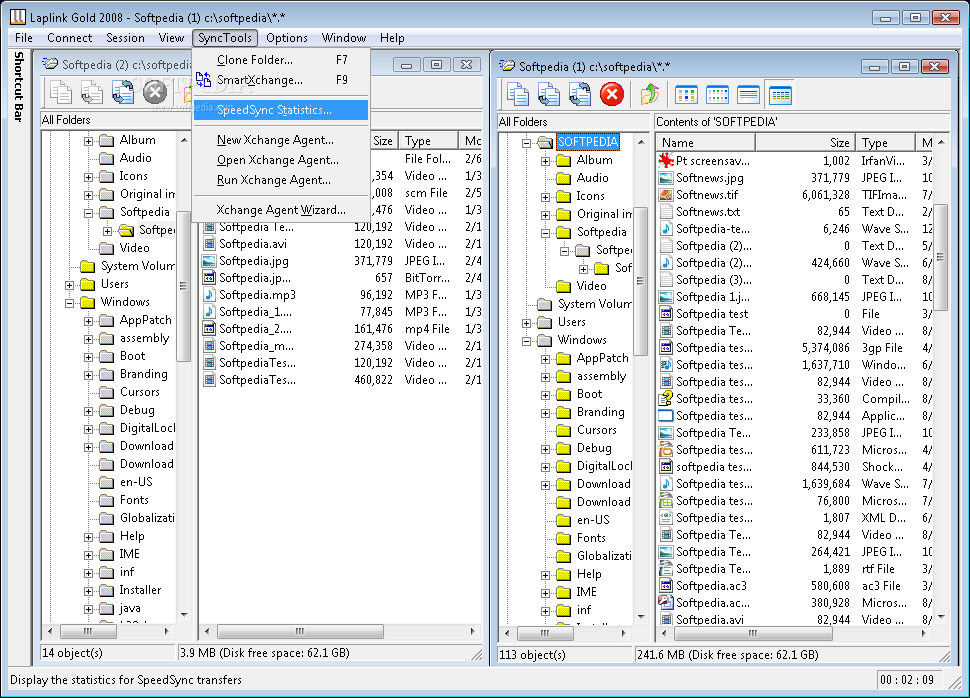Choose Xchange Agent Wizard... menu entry
Screen dimensions: 970x698
coord(281,210)
